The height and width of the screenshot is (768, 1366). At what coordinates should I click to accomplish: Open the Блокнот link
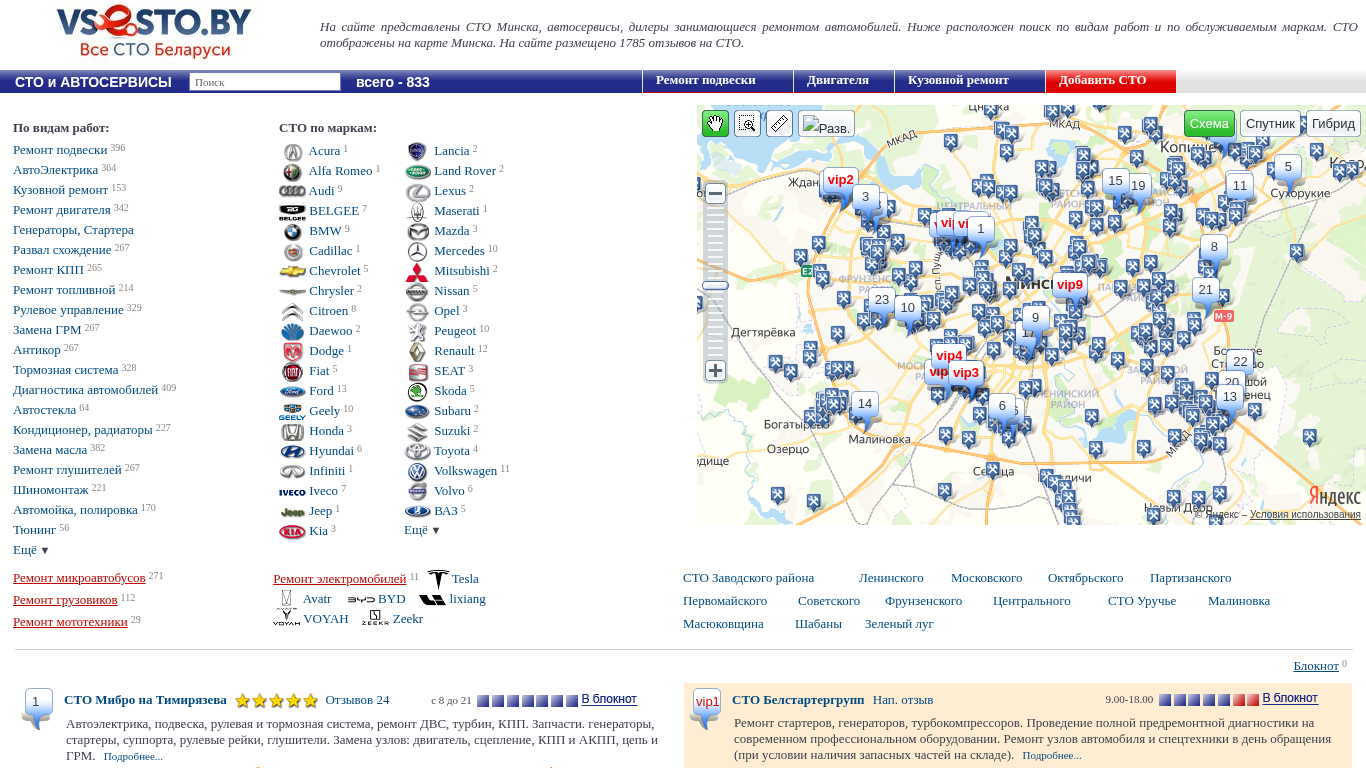(x=1316, y=666)
